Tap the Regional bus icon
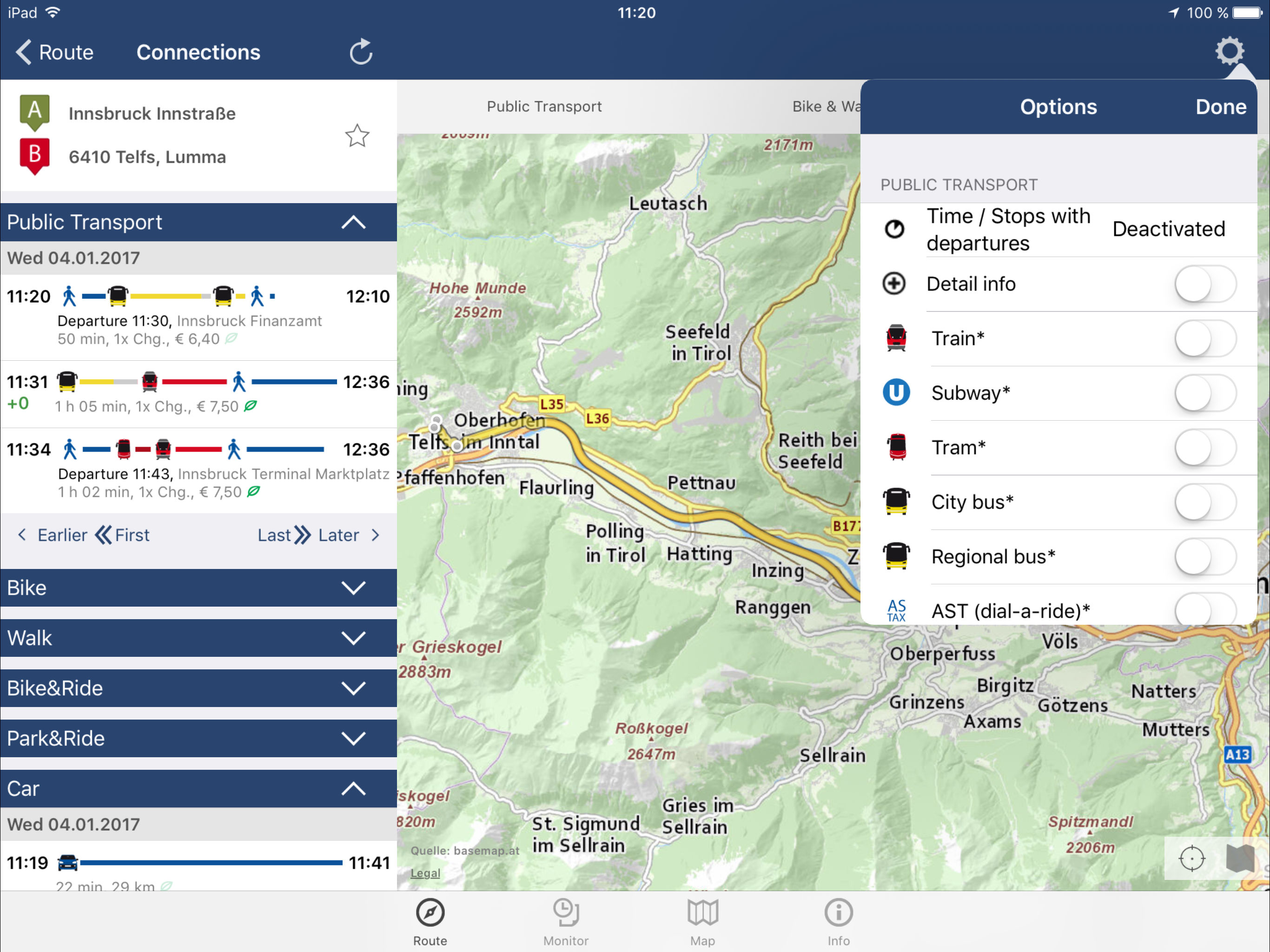 tap(896, 556)
